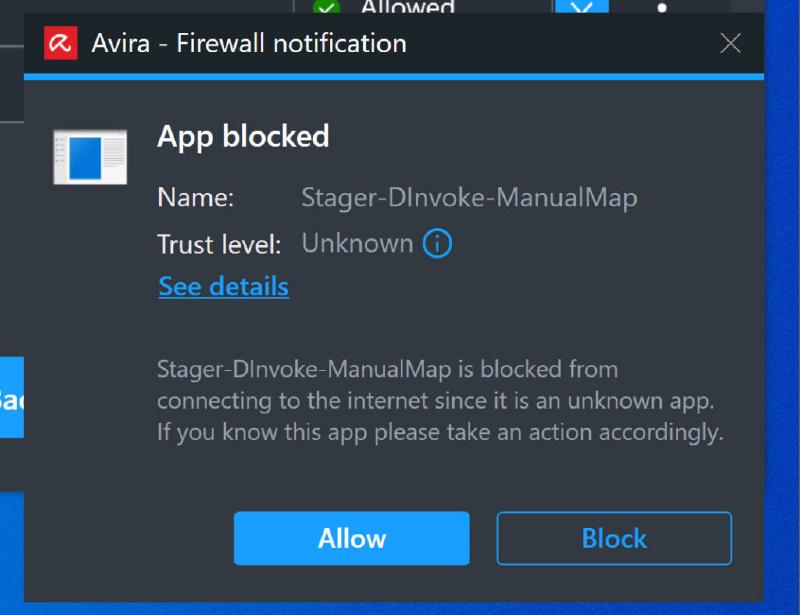Allow Stager-DInvoke-ManualMap through the firewall

pos(352,538)
